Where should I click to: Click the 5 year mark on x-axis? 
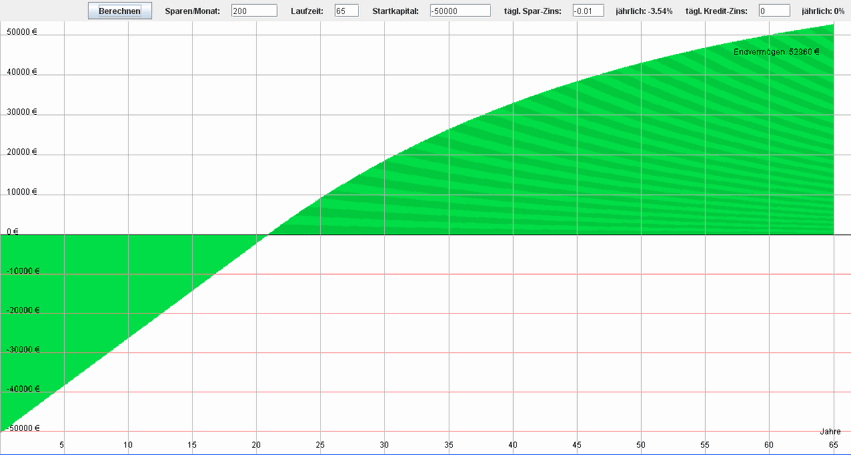63,444
